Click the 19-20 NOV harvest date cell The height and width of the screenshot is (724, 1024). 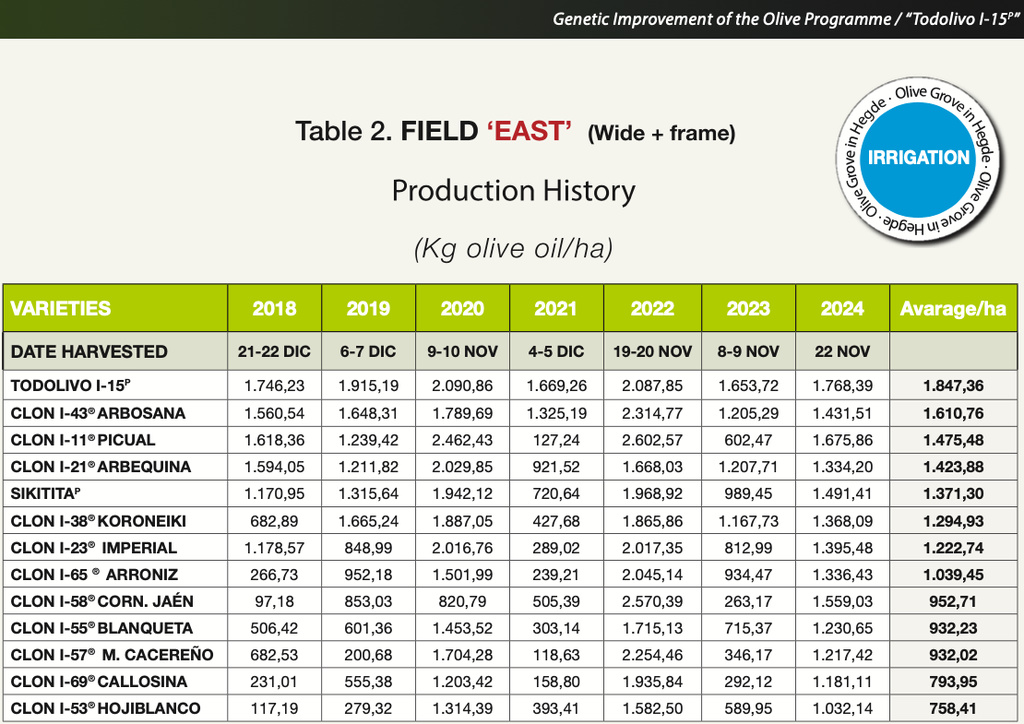[652, 352]
